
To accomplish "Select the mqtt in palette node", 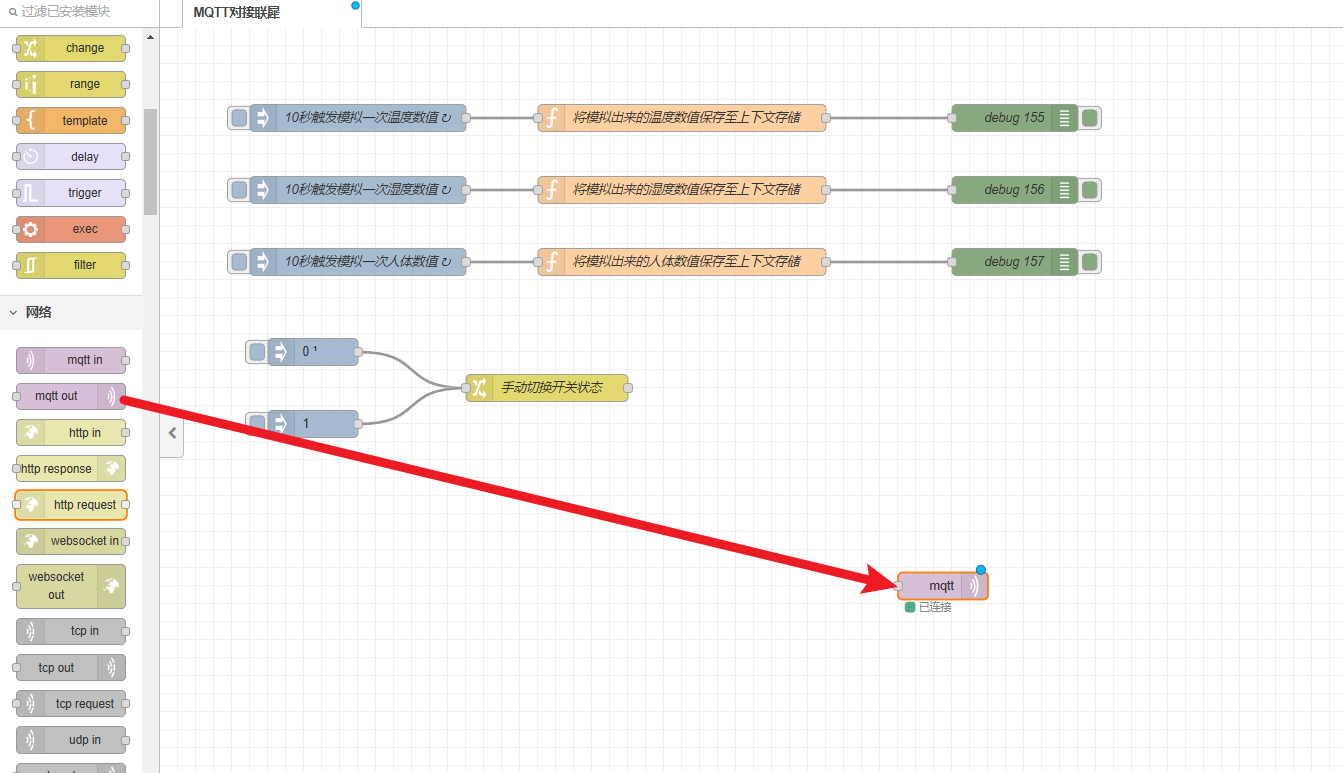I will point(71,360).
